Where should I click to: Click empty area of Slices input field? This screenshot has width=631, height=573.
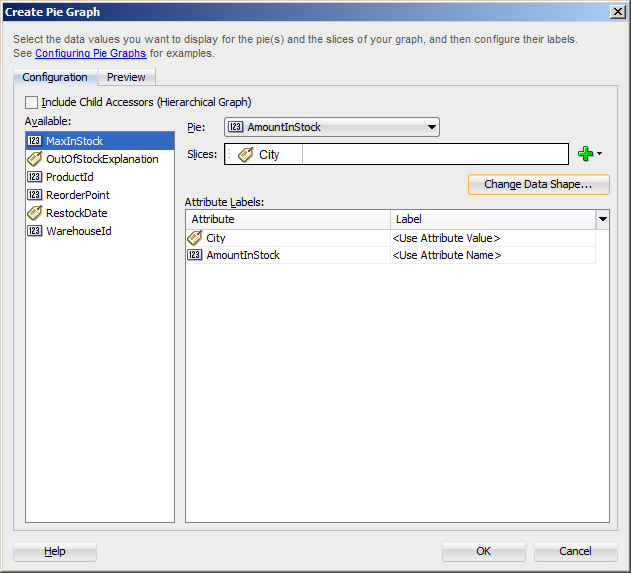435,154
